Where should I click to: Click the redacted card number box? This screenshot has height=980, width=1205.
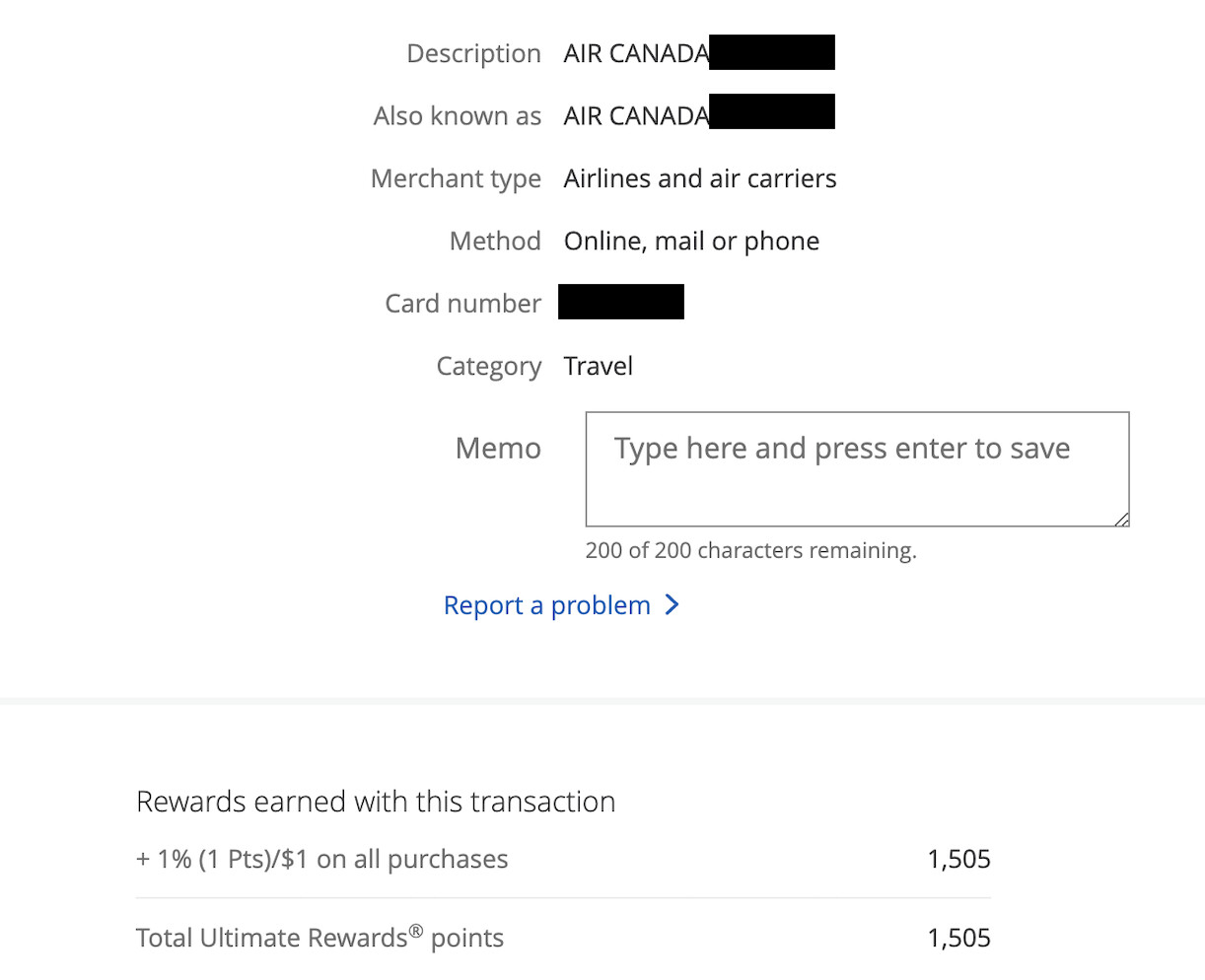coord(621,302)
